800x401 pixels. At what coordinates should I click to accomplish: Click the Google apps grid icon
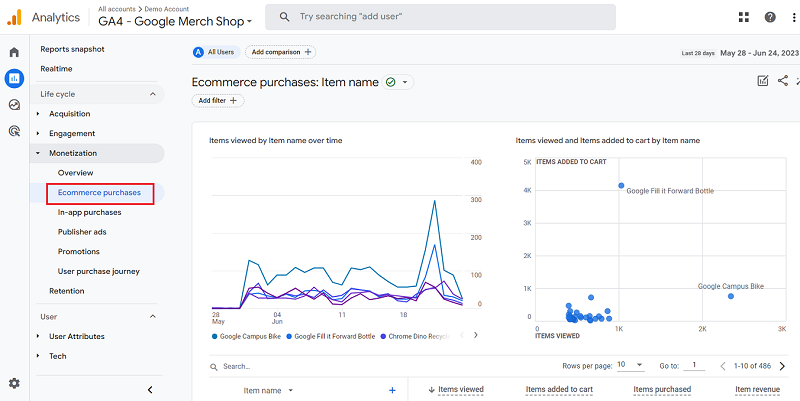(x=744, y=17)
